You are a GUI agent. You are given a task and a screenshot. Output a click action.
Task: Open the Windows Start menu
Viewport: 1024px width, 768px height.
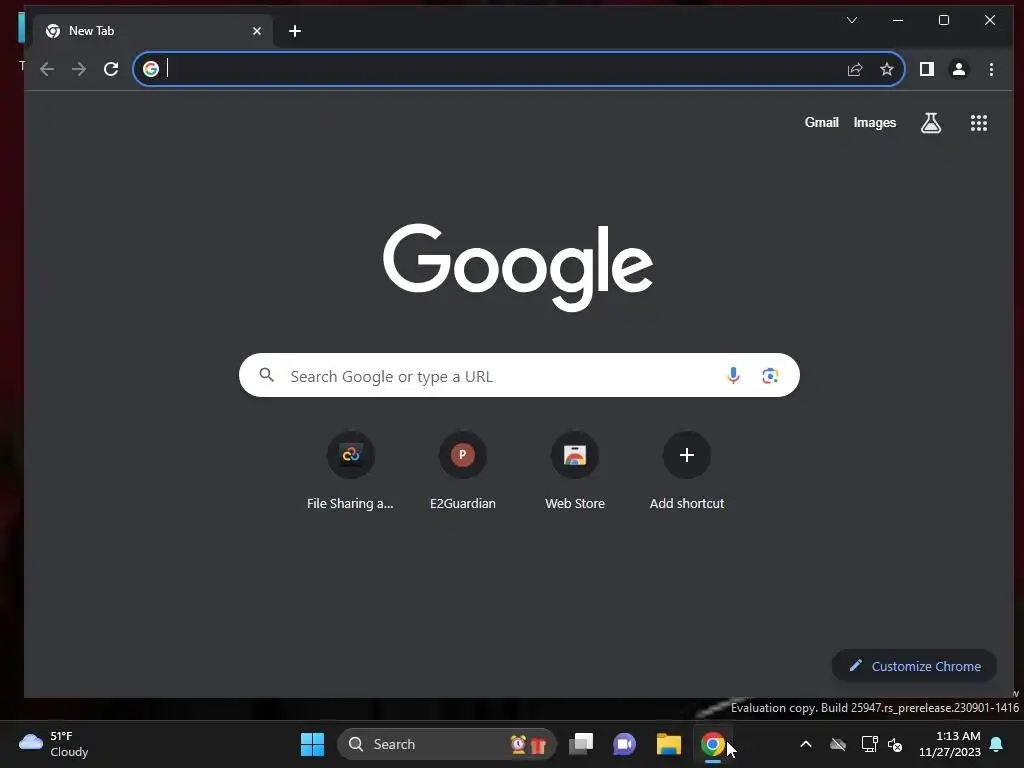tap(312, 744)
